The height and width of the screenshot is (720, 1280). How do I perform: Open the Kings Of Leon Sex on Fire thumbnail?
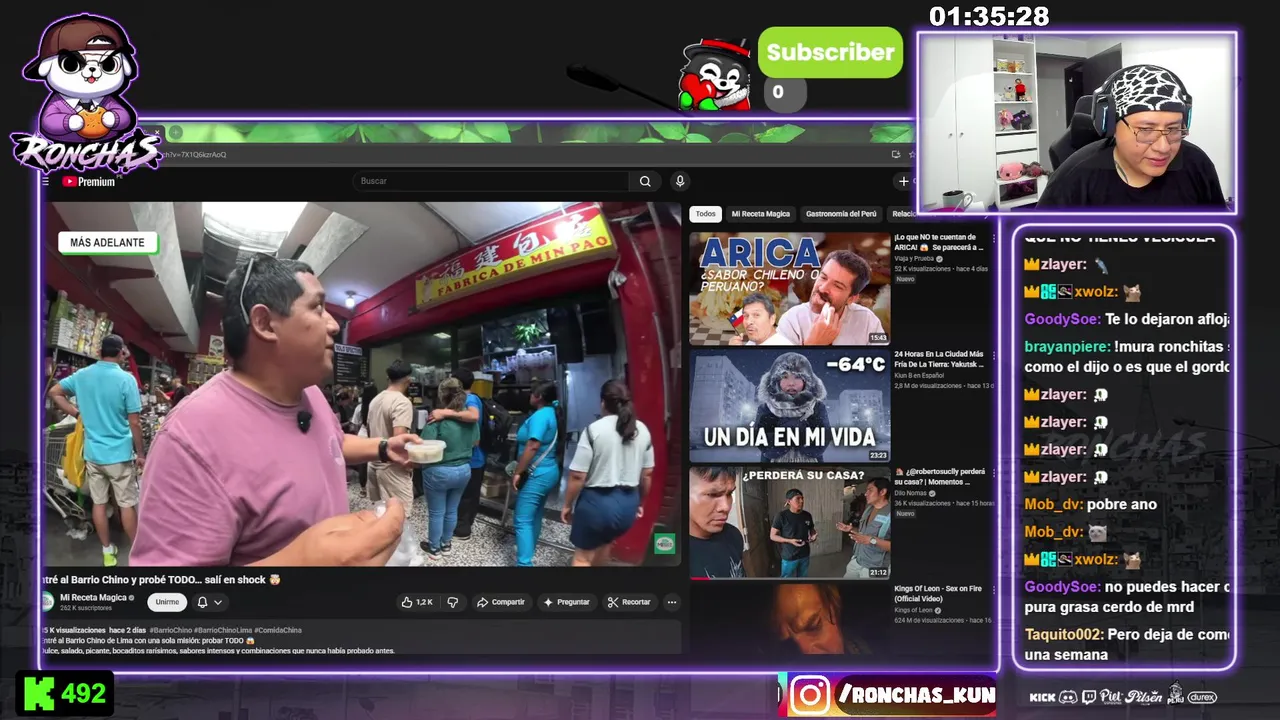[x=790, y=620]
